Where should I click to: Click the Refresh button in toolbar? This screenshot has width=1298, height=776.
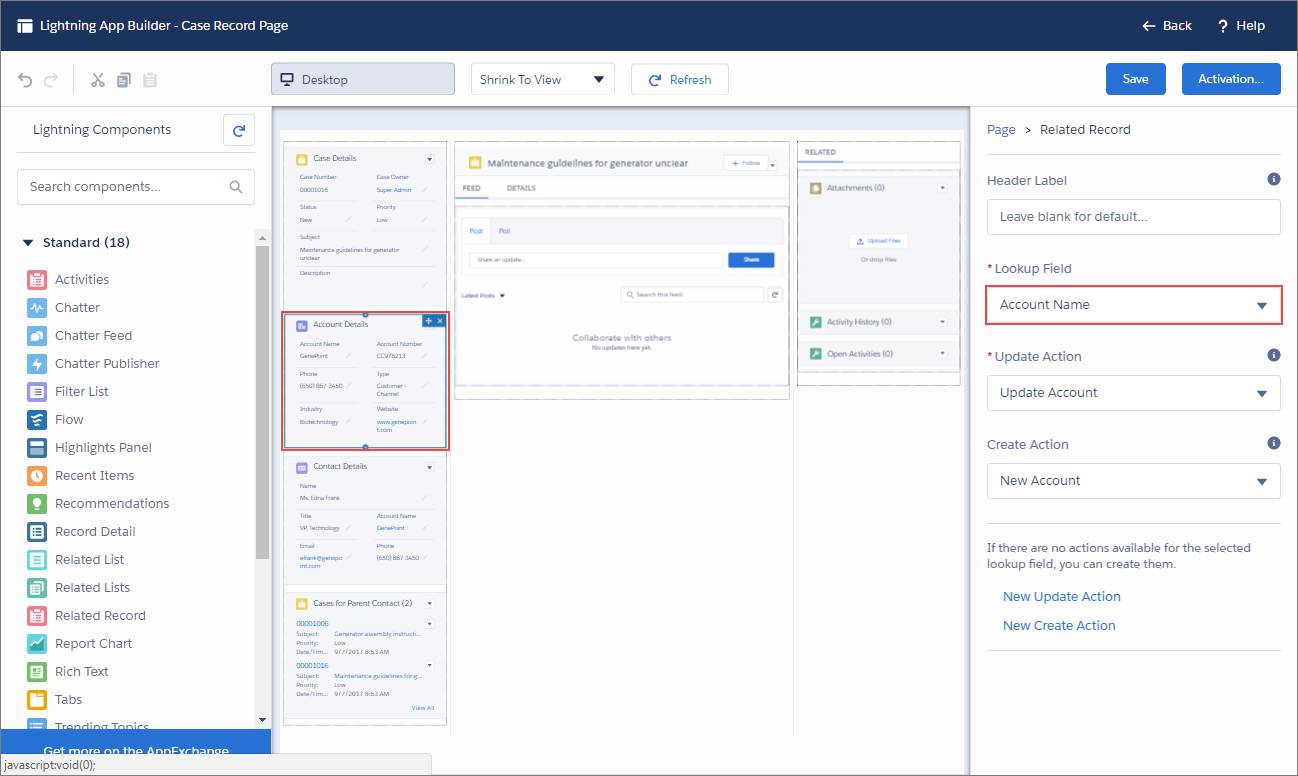pos(680,80)
